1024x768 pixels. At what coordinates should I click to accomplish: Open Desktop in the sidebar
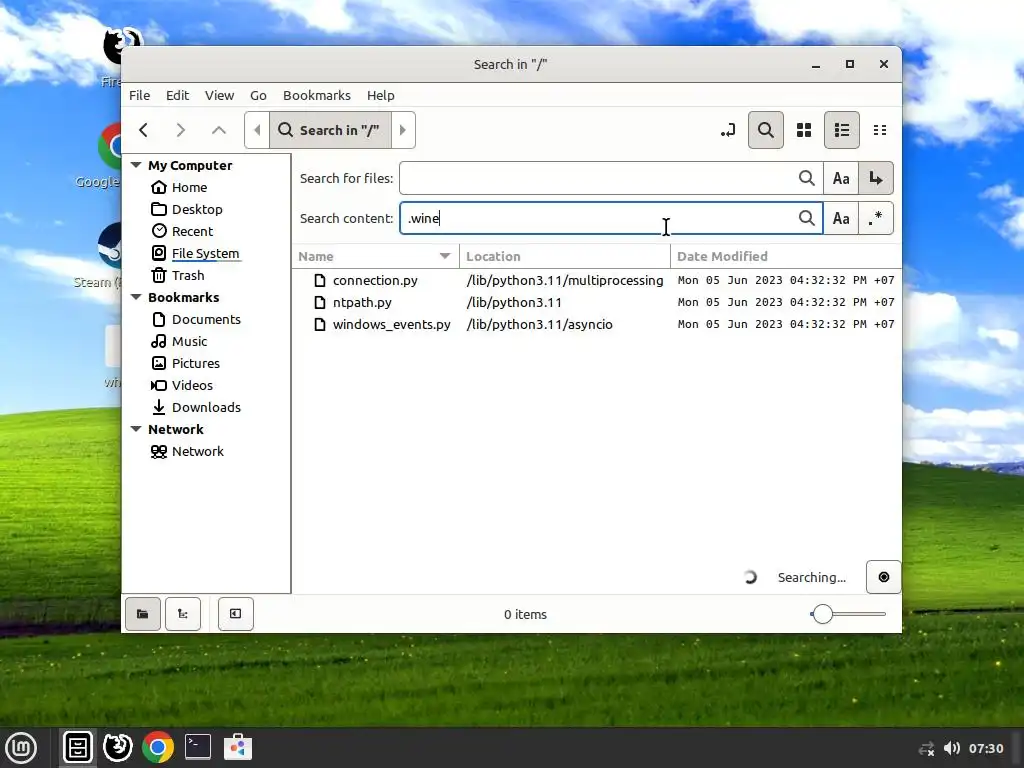(x=197, y=209)
